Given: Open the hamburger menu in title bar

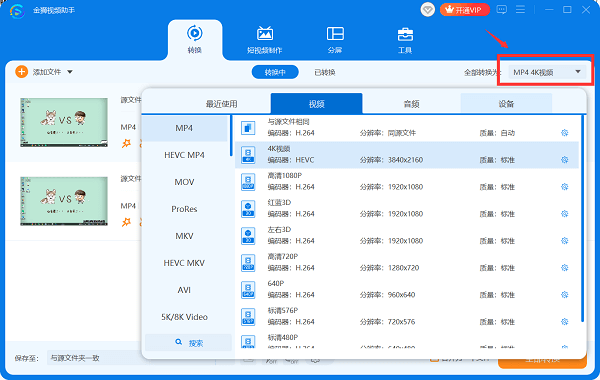Looking at the screenshot, I should pos(520,10).
